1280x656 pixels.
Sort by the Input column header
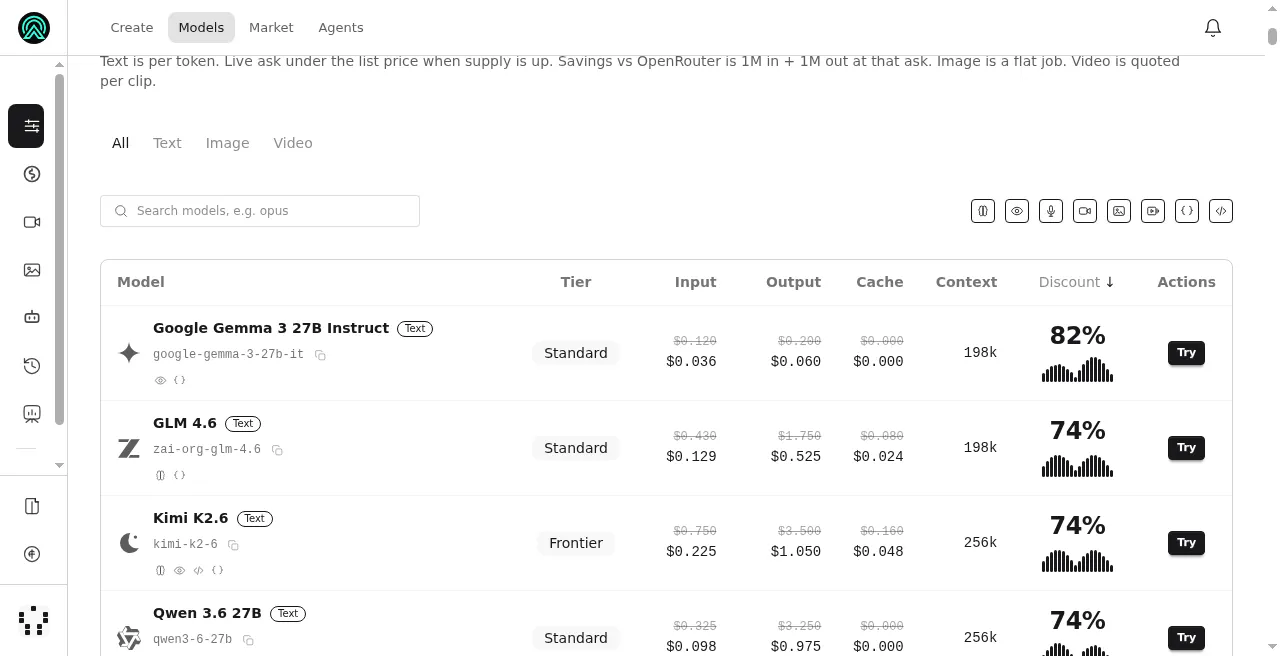[695, 282]
